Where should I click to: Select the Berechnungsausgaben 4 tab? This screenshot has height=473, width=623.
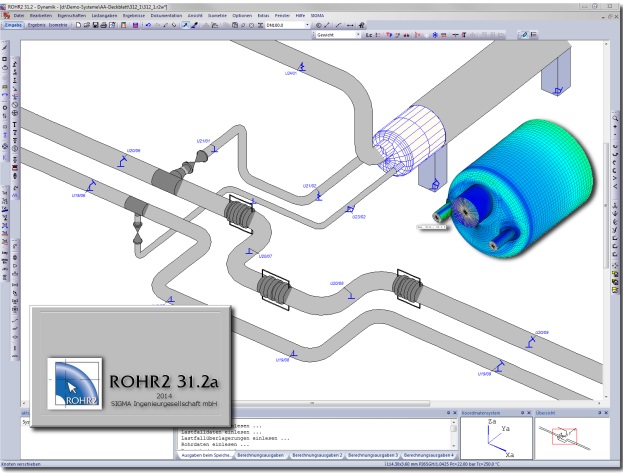pos(428,455)
